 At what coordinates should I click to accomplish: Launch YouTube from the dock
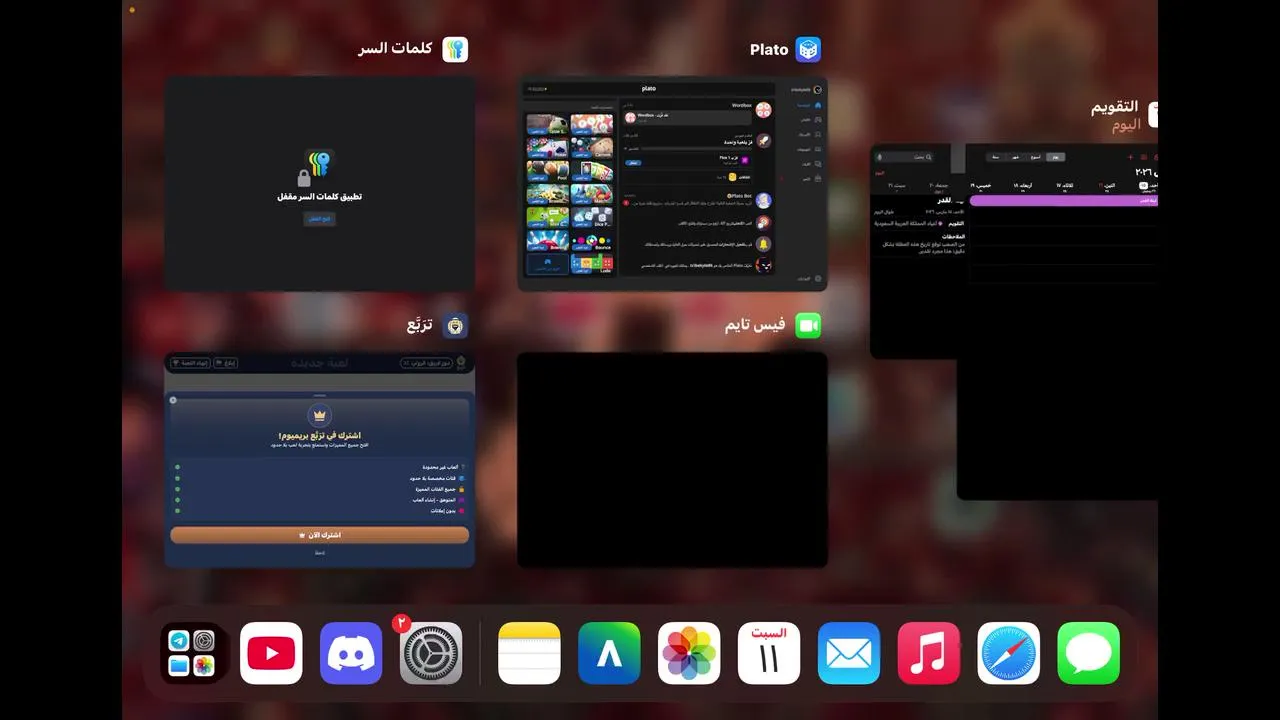[271, 653]
